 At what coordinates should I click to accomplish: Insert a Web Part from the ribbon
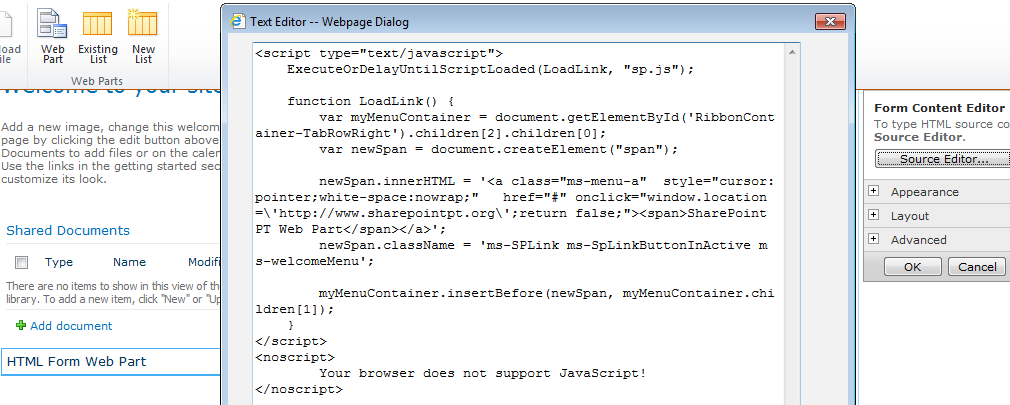pos(53,35)
